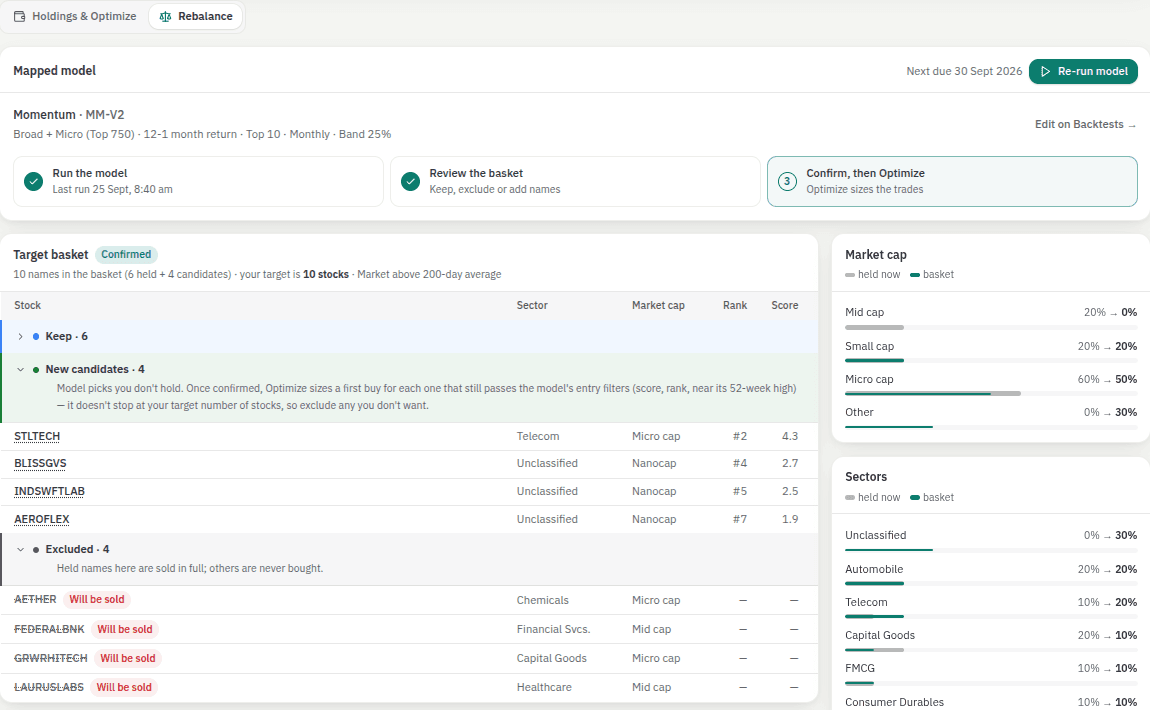Click the Will be sold badge for GRWRHITECH
1150x710 pixels.
[x=128, y=658]
